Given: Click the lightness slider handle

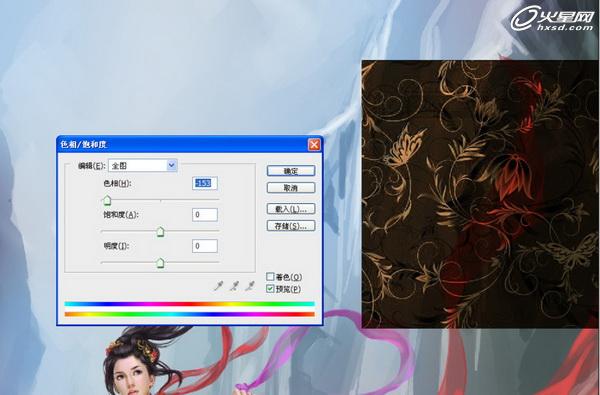Looking at the screenshot, I should point(160,263).
